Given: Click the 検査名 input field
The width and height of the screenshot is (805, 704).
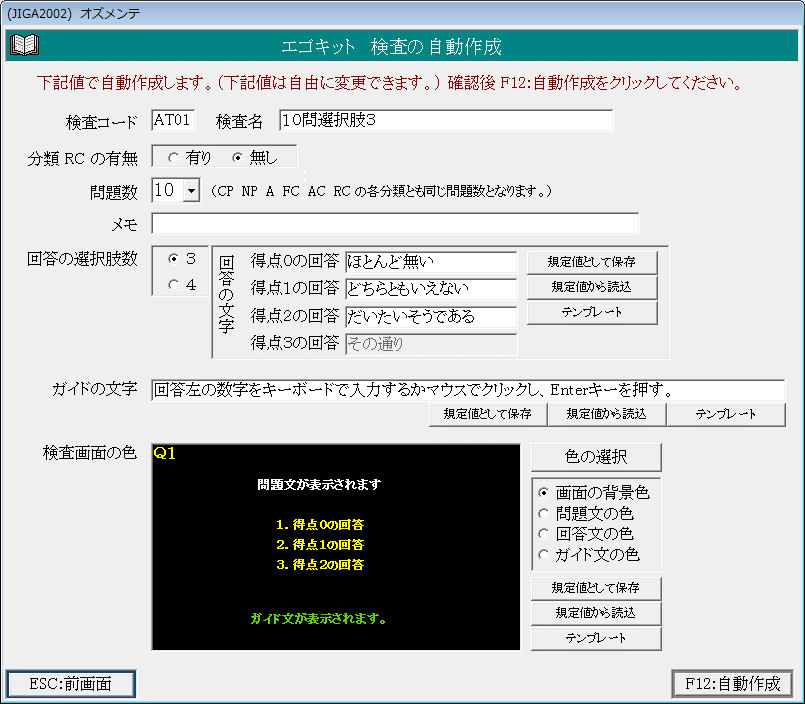Looking at the screenshot, I should coord(446,121).
